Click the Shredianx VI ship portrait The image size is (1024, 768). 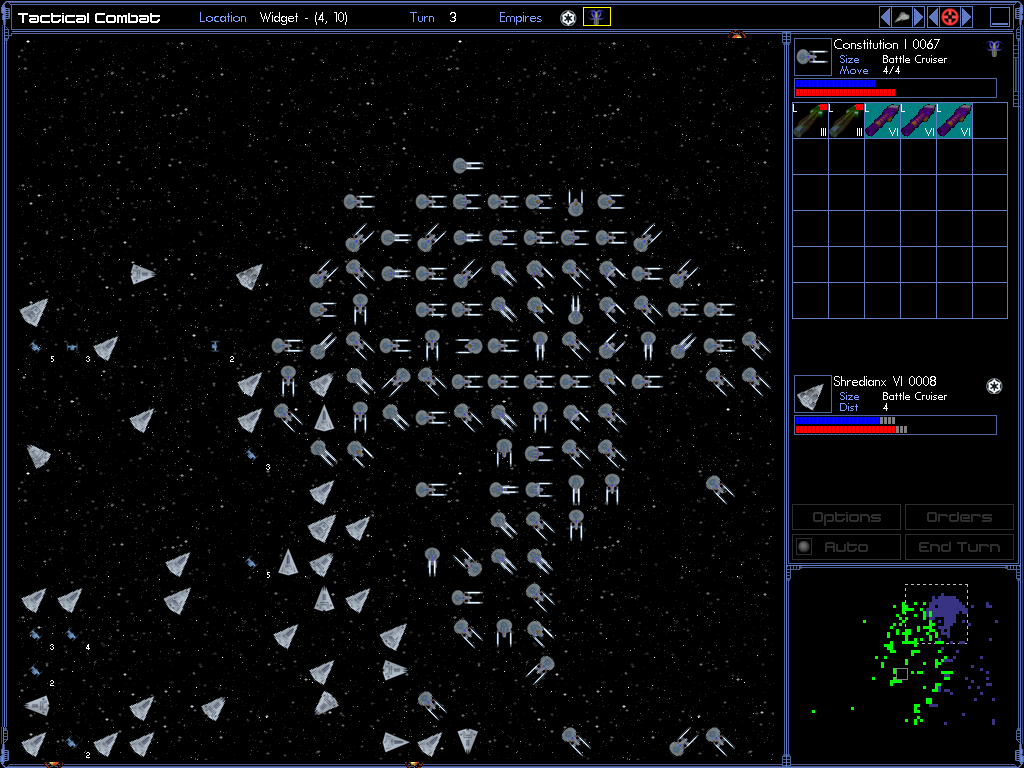(812, 394)
